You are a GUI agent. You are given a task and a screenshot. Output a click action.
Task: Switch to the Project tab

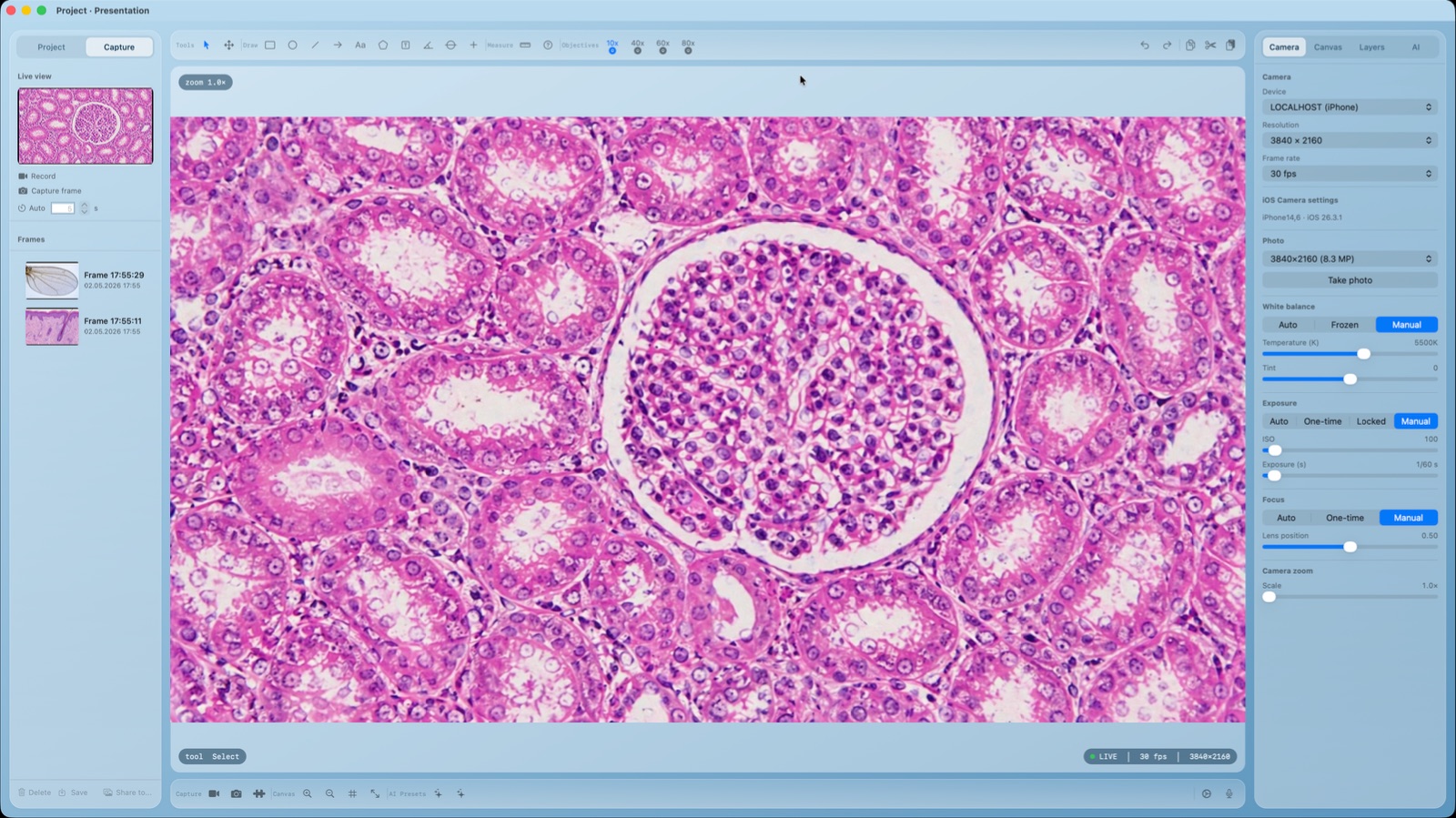pos(51,47)
